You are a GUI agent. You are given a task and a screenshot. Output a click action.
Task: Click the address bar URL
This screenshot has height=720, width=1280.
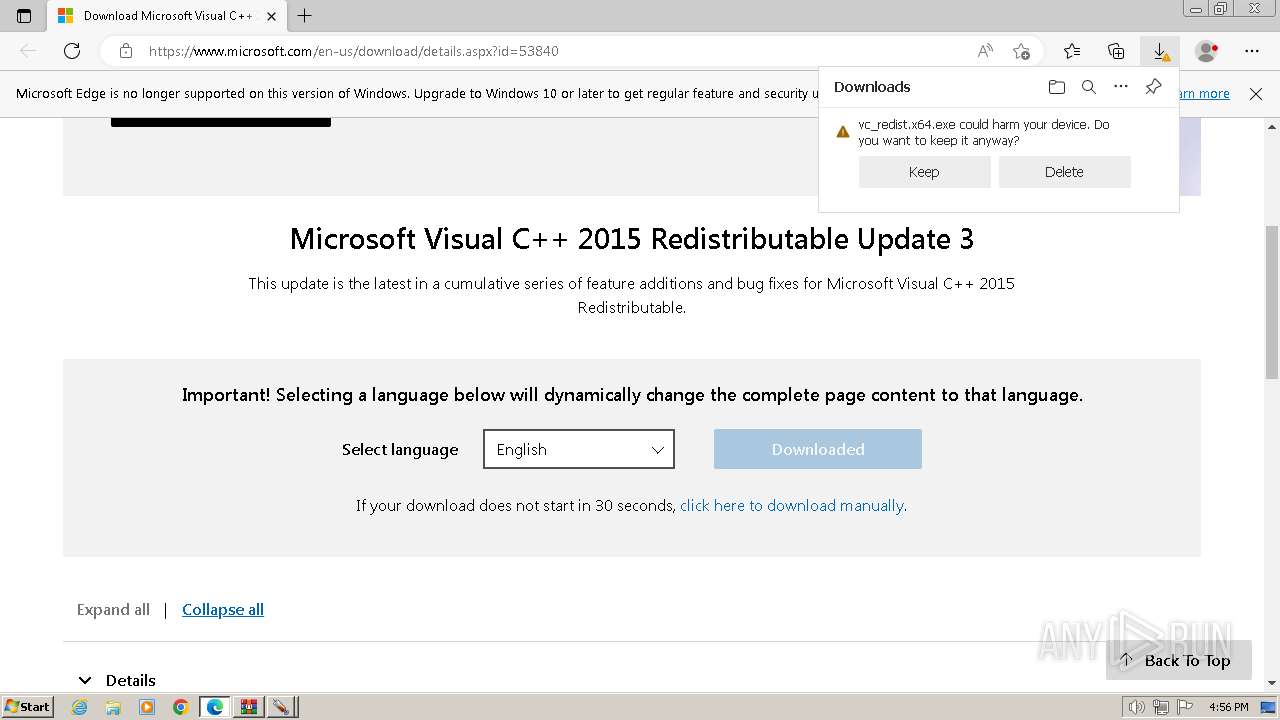354,51
